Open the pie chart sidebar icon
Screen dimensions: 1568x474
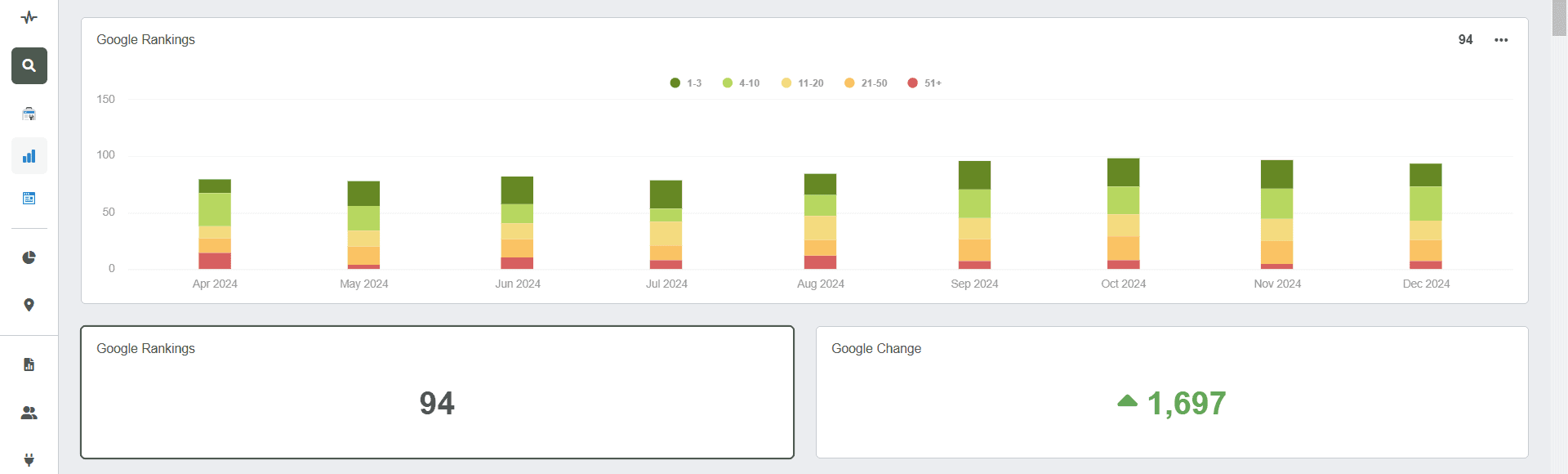point(29,257)
